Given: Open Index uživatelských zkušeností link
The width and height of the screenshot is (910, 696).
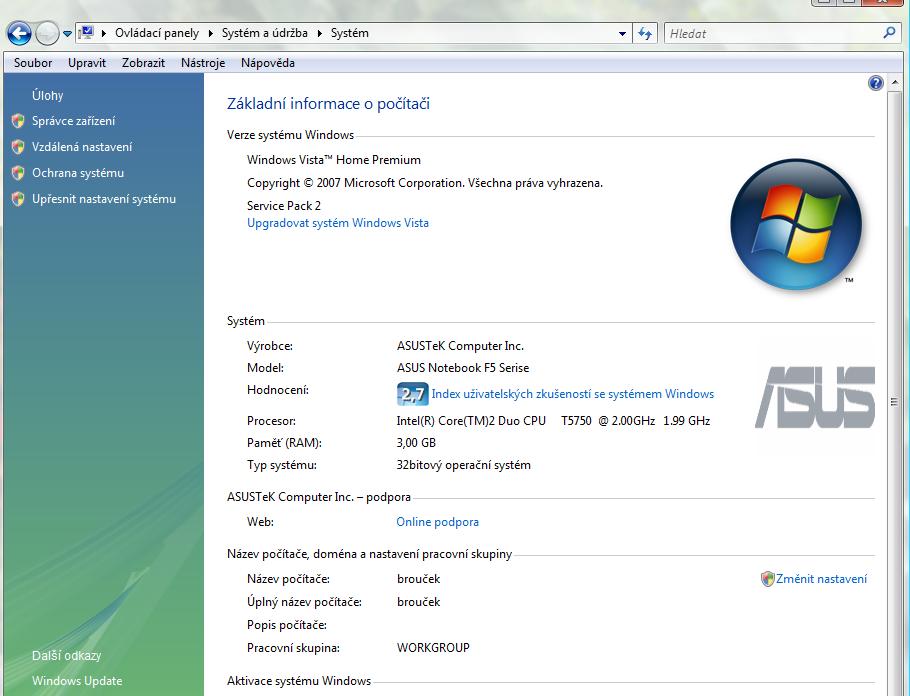Looking at the screenshot, I should 572,394.
